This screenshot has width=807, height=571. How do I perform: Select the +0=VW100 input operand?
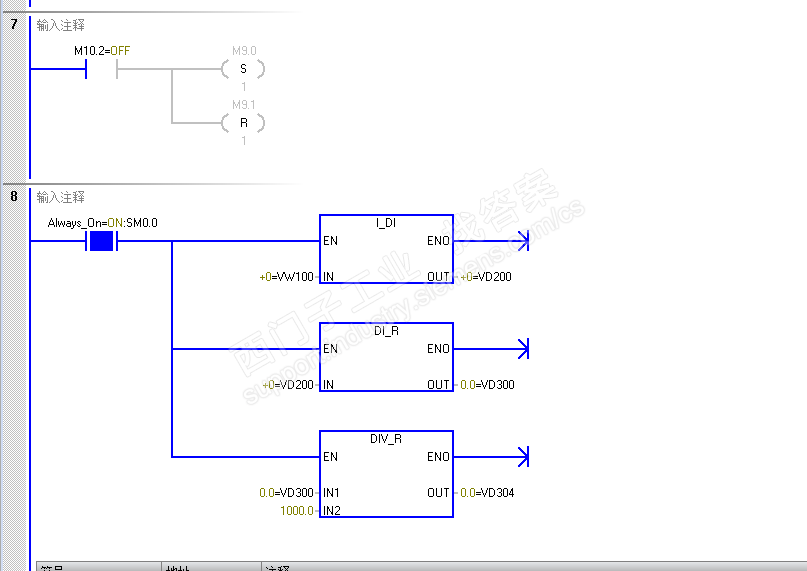[287, 277]
